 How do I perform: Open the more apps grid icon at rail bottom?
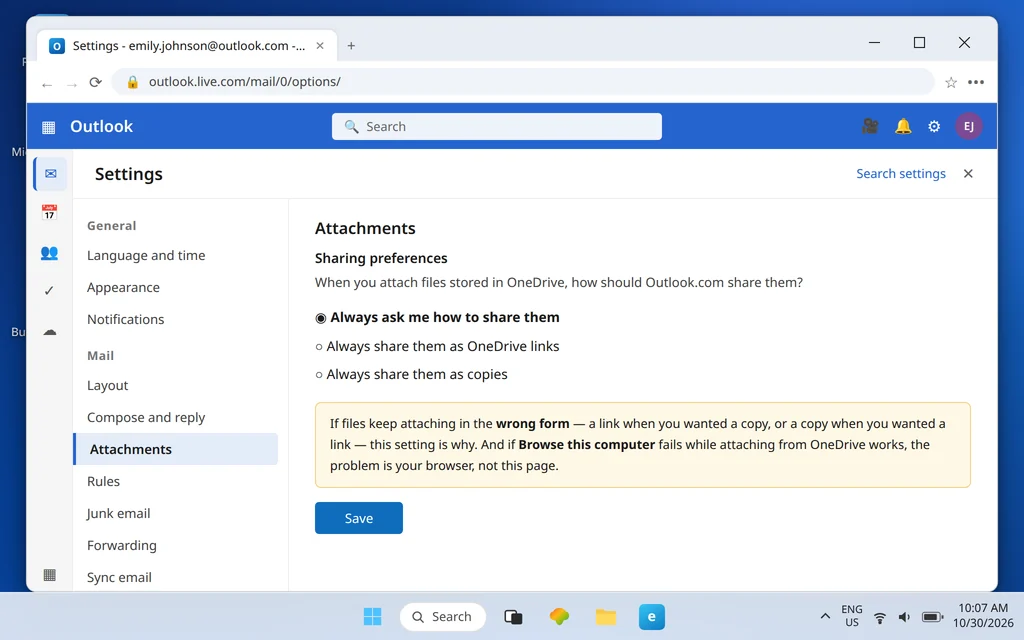(x=50, y=575)
